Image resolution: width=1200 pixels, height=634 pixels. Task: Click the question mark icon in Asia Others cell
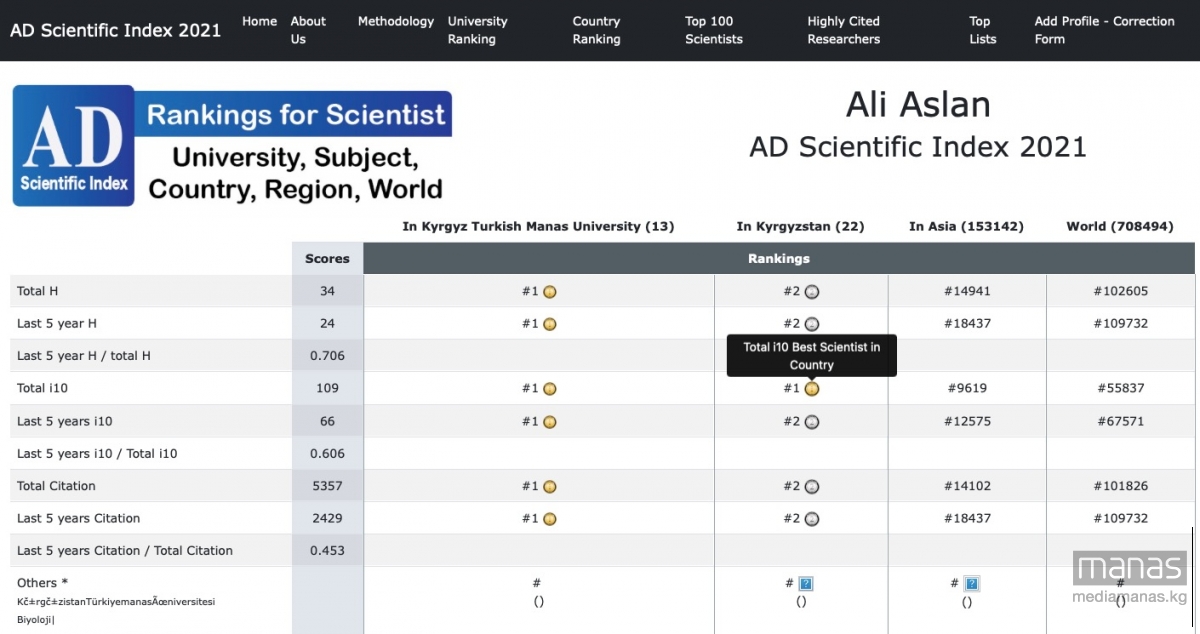point(972,584)
